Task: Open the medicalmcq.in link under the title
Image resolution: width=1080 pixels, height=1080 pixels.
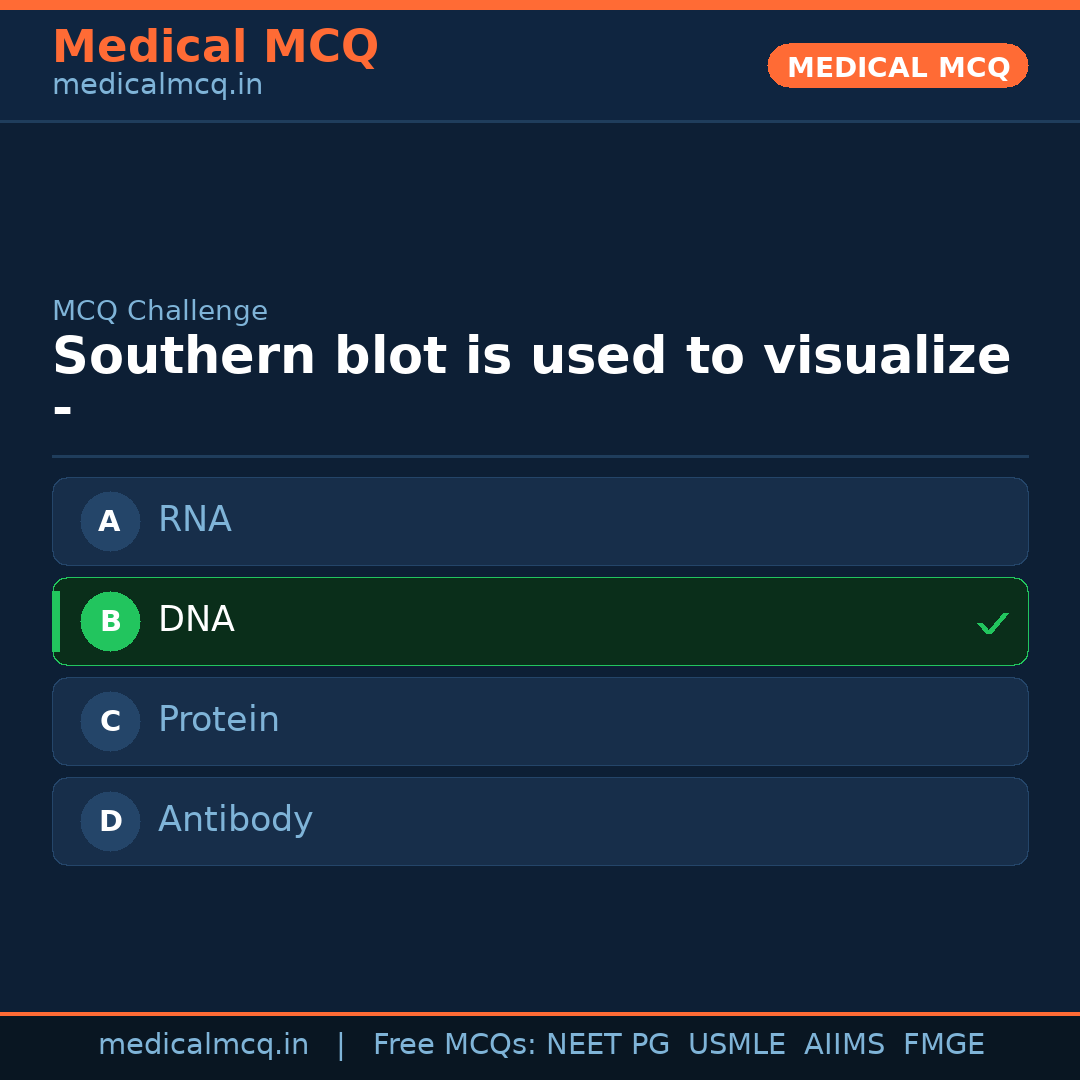Action: point(157,86)
